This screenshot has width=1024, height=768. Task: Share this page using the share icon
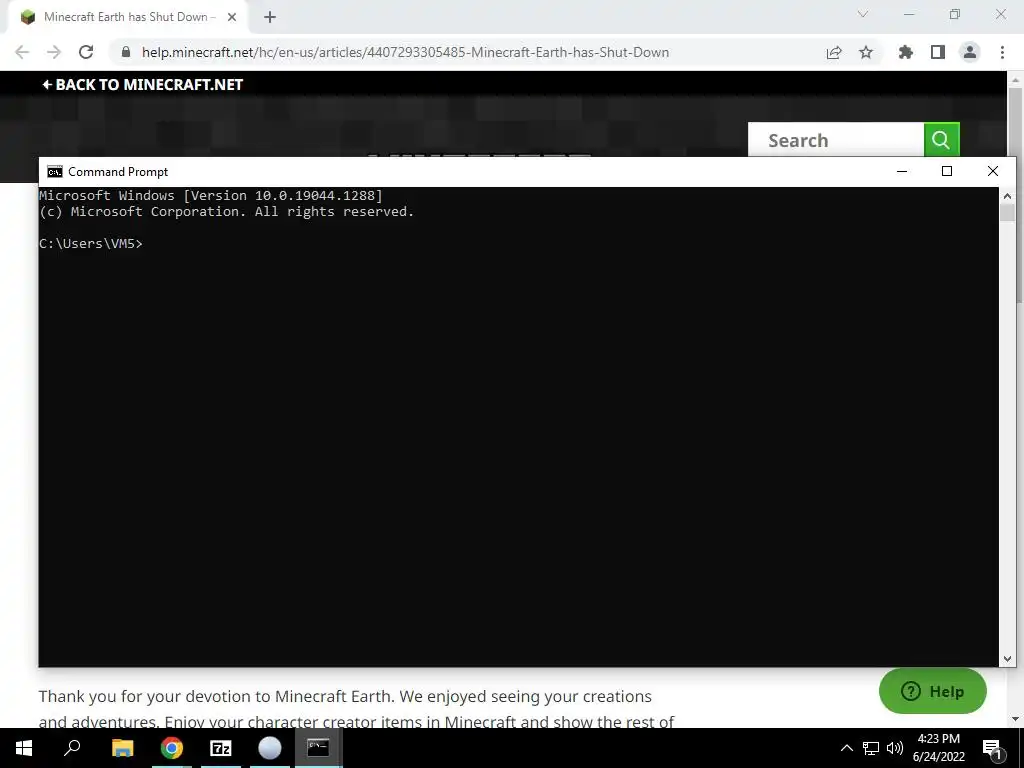834,52
